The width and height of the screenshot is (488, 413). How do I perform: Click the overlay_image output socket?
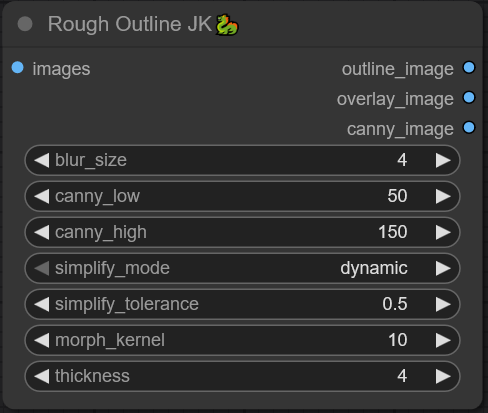469,97
